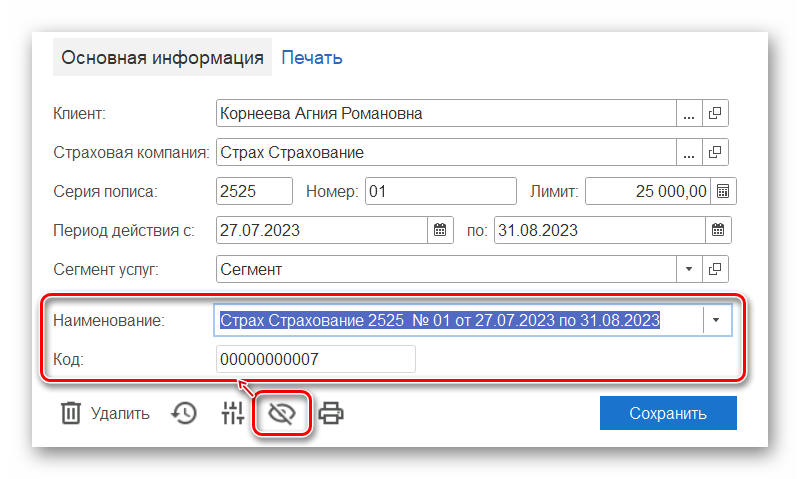Click the Клиент input field
800x479 pixels.
pos(446,113)
